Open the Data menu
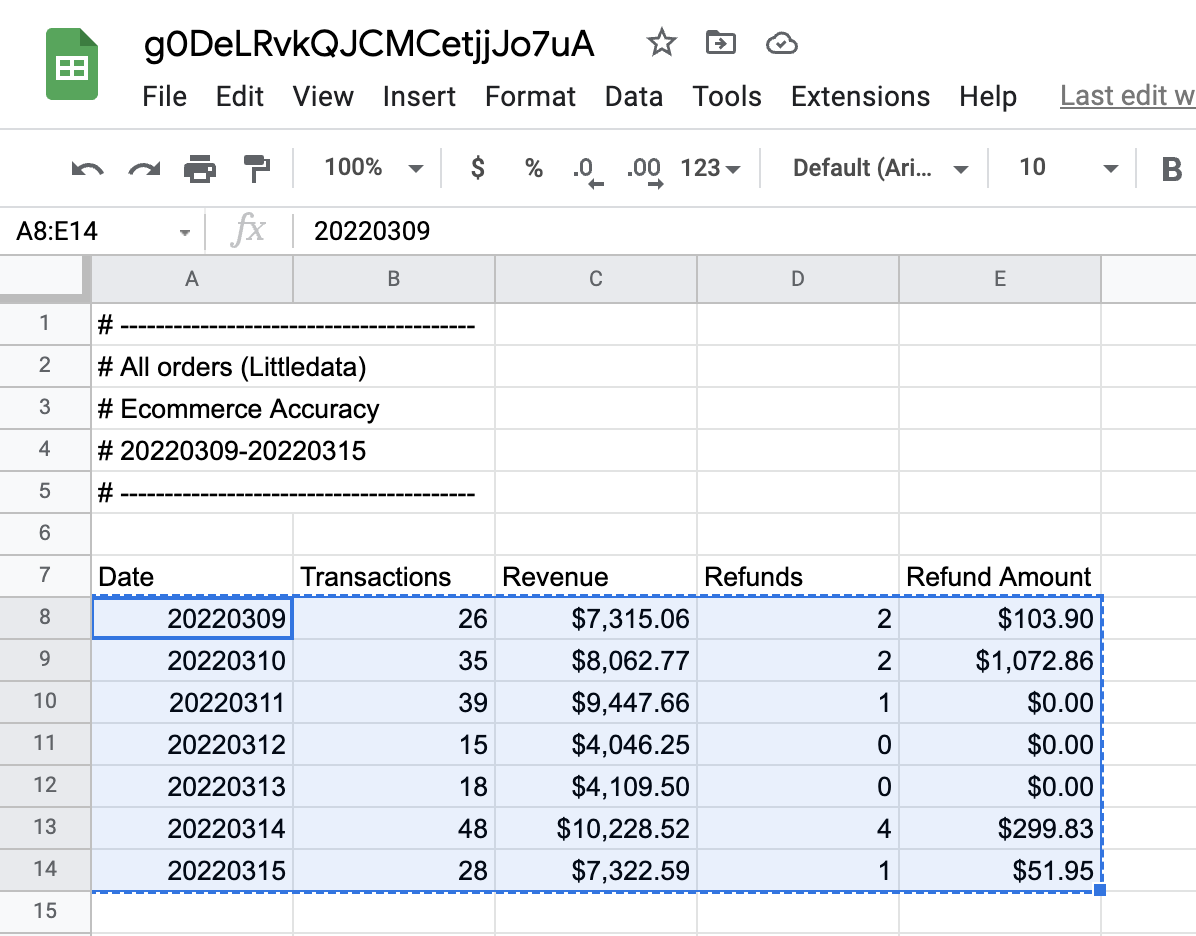 pos(633,96)
